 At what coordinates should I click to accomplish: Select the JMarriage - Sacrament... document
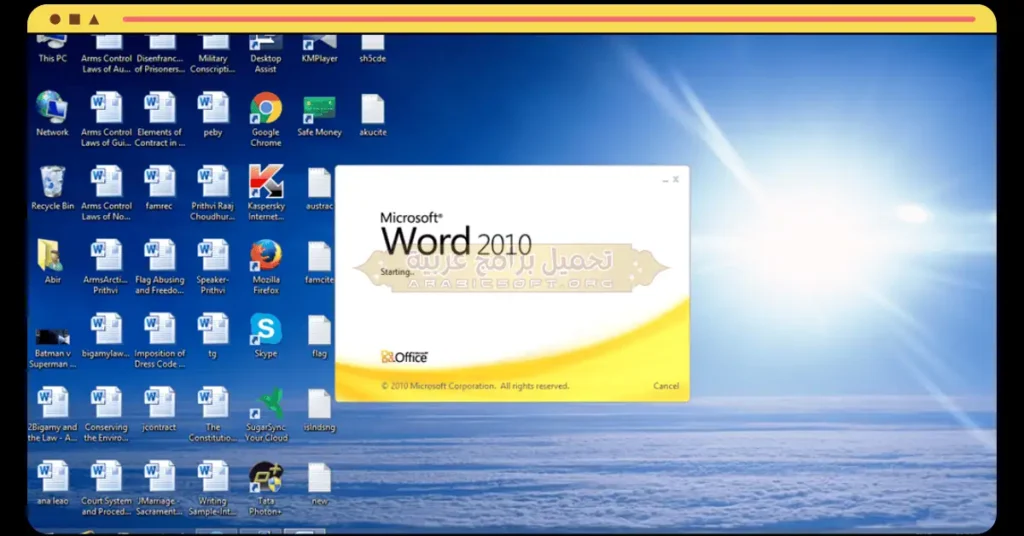tap(159, 477)
